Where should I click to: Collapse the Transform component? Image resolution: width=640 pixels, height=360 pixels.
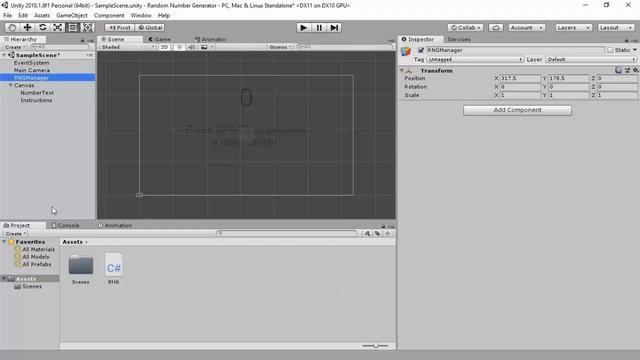[402, 71]
